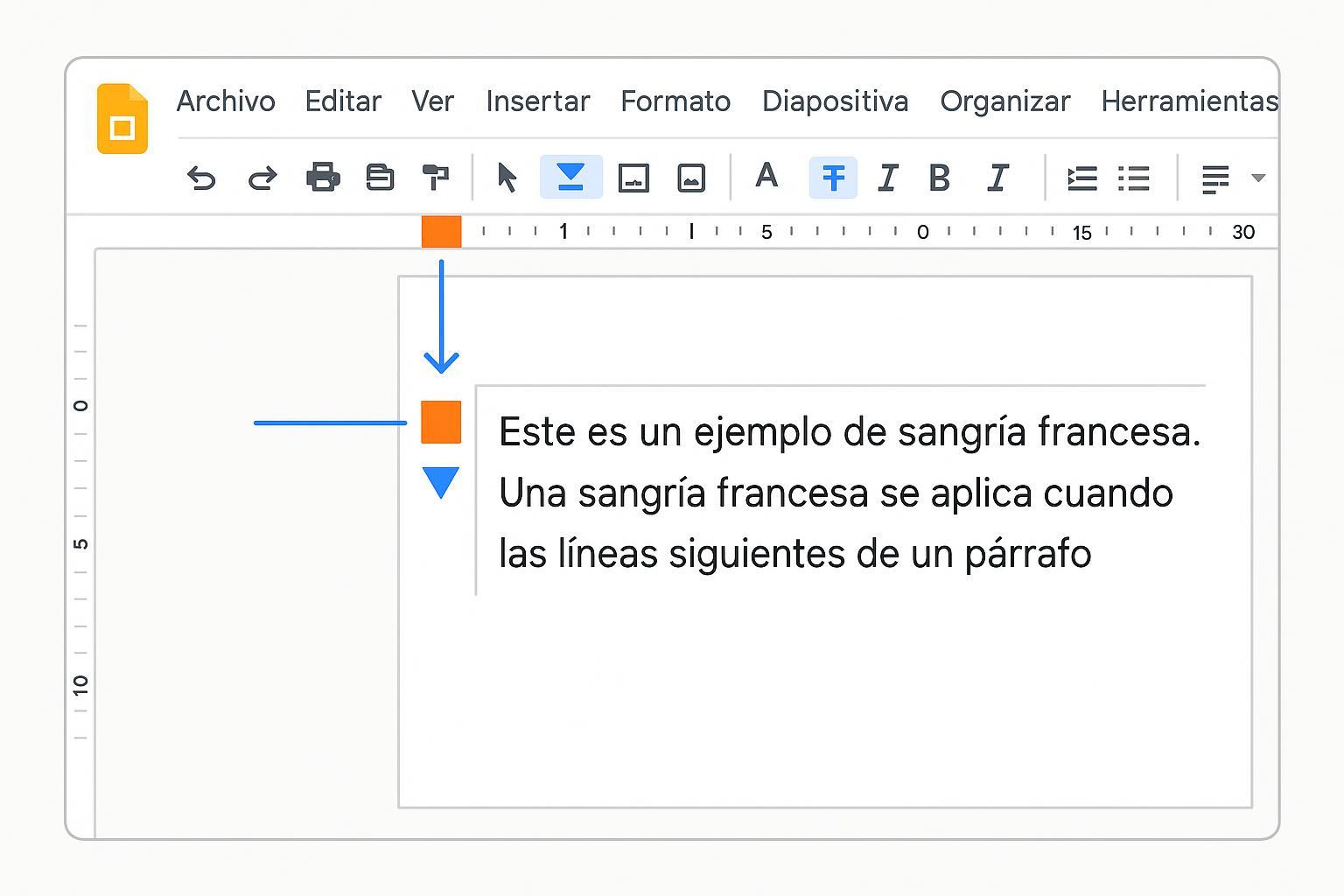Click the text alignment lines icon

click(1215, 178)
